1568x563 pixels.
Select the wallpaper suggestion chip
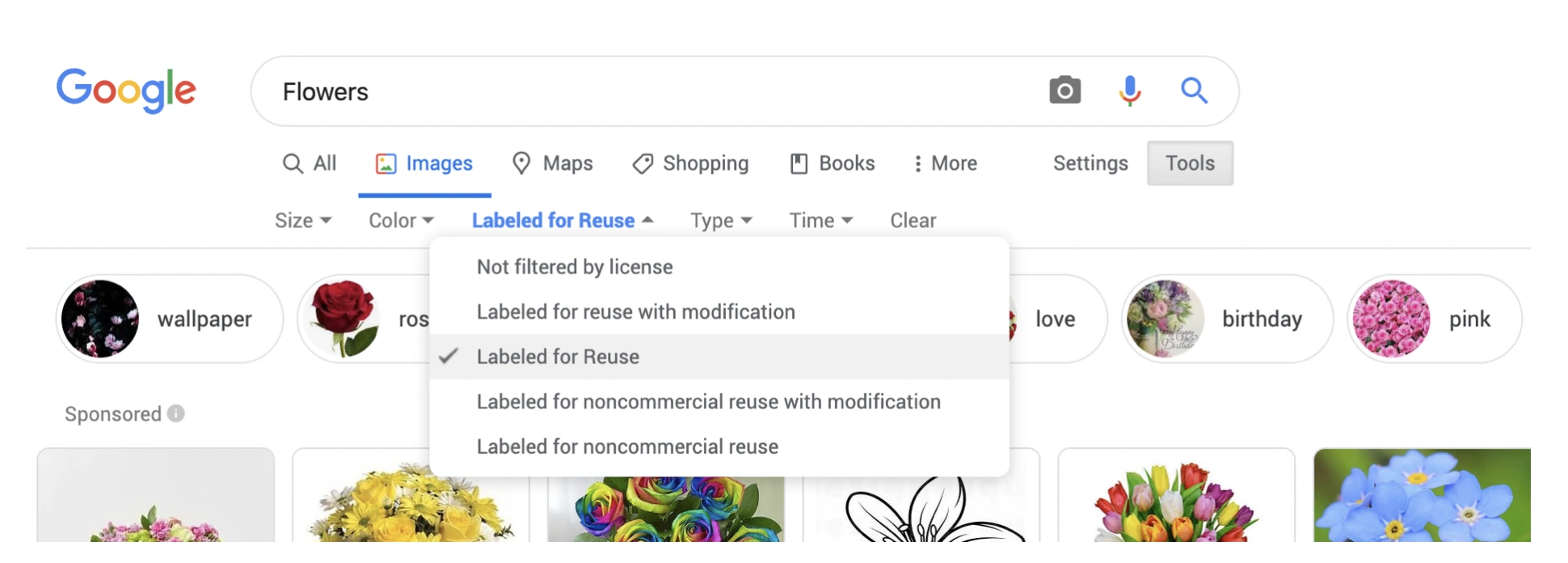coord(170,319)
